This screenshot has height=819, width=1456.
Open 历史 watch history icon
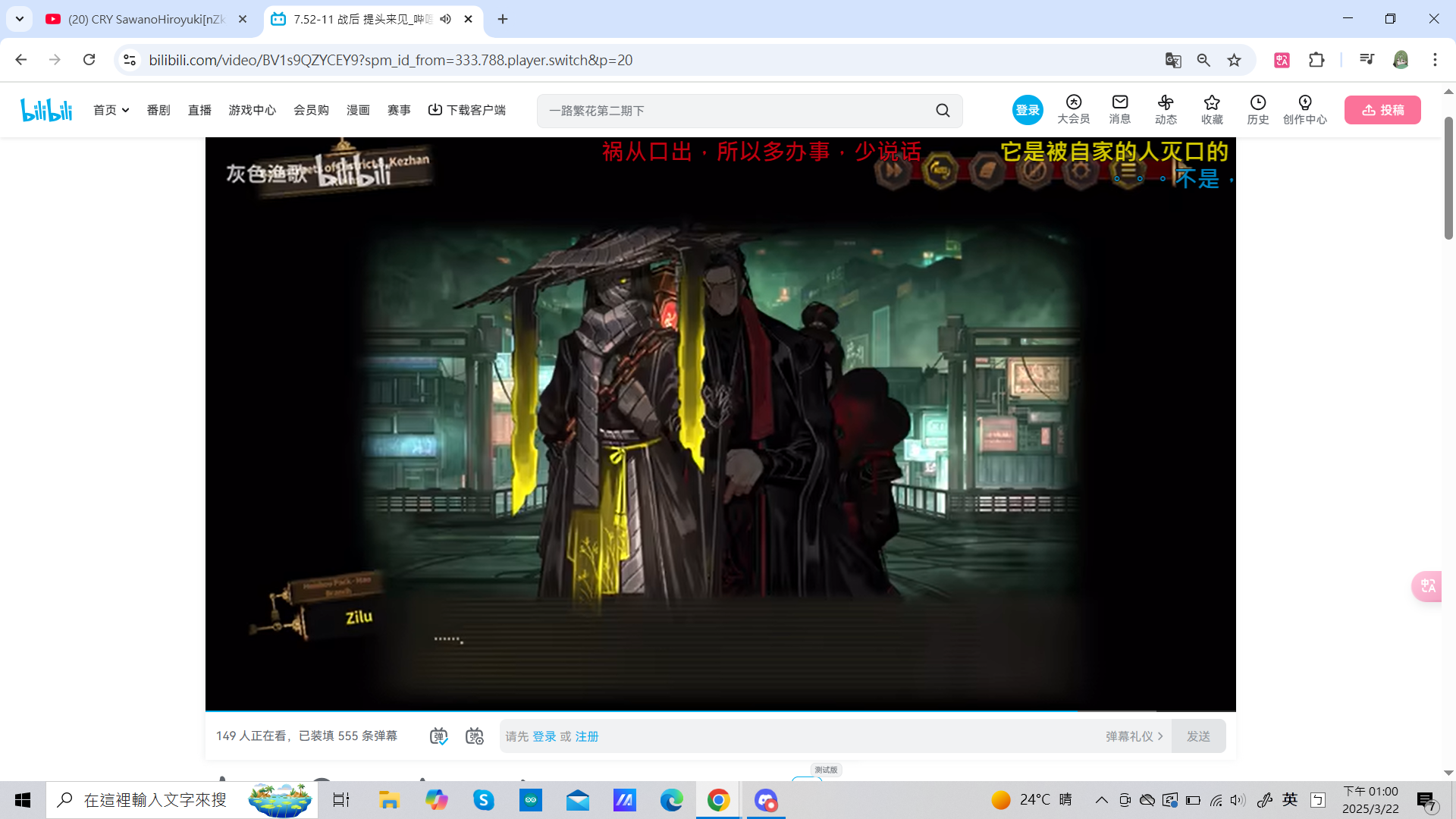[1258, 110]
